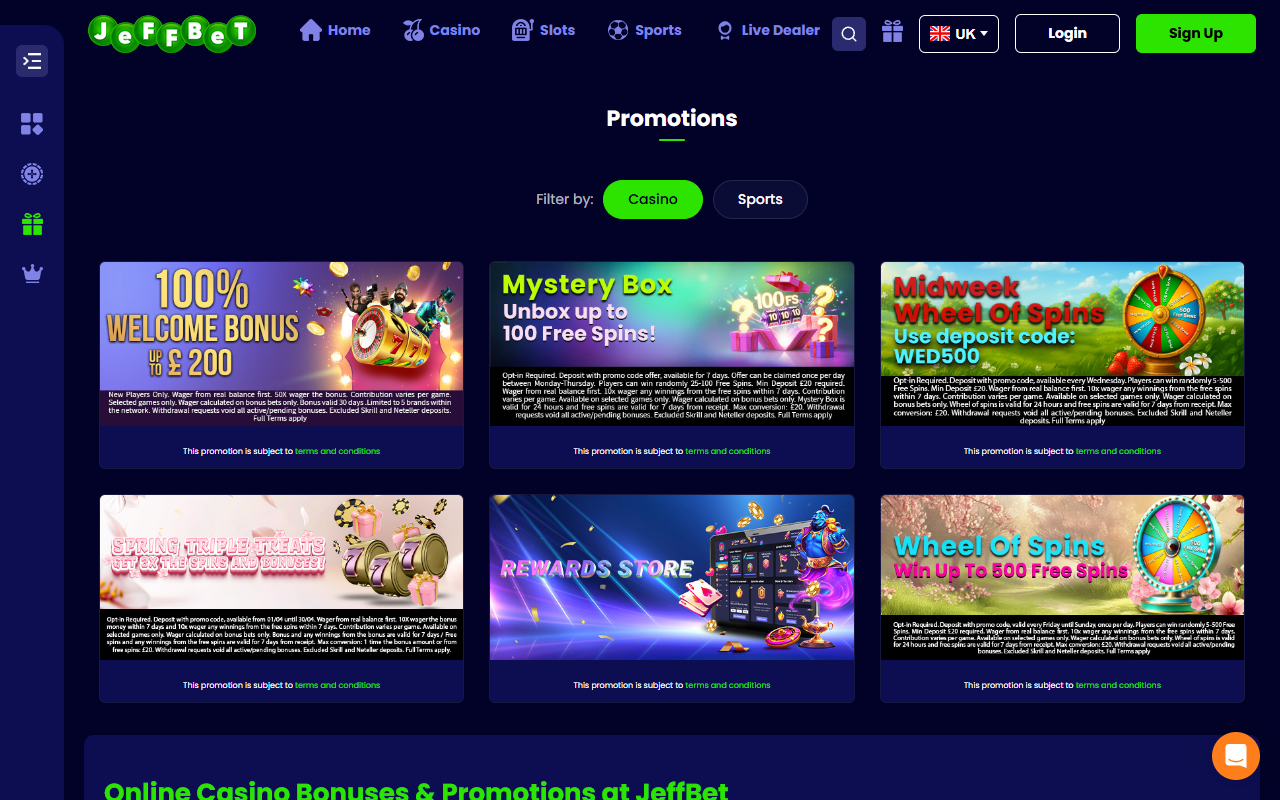
Task: Open terms and conditions under Welcome Bonus
Action: click(337, 451)
